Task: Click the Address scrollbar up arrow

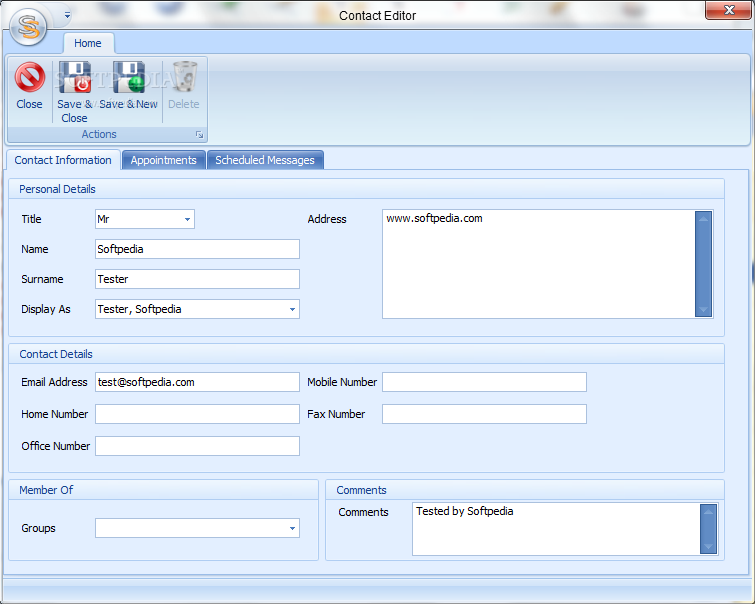Action: coord(703,219)
